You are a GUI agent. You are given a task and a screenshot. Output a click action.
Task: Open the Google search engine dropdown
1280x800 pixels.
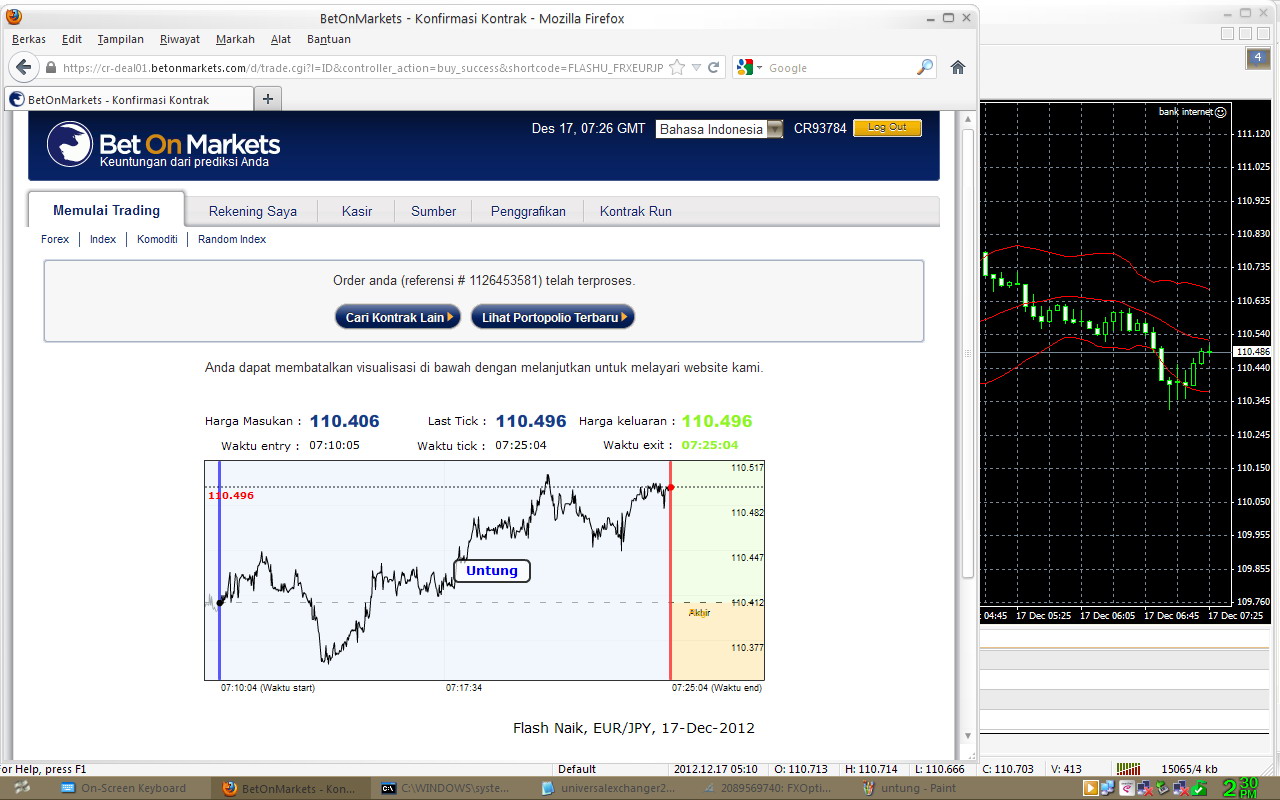click(x=749, y=68)
